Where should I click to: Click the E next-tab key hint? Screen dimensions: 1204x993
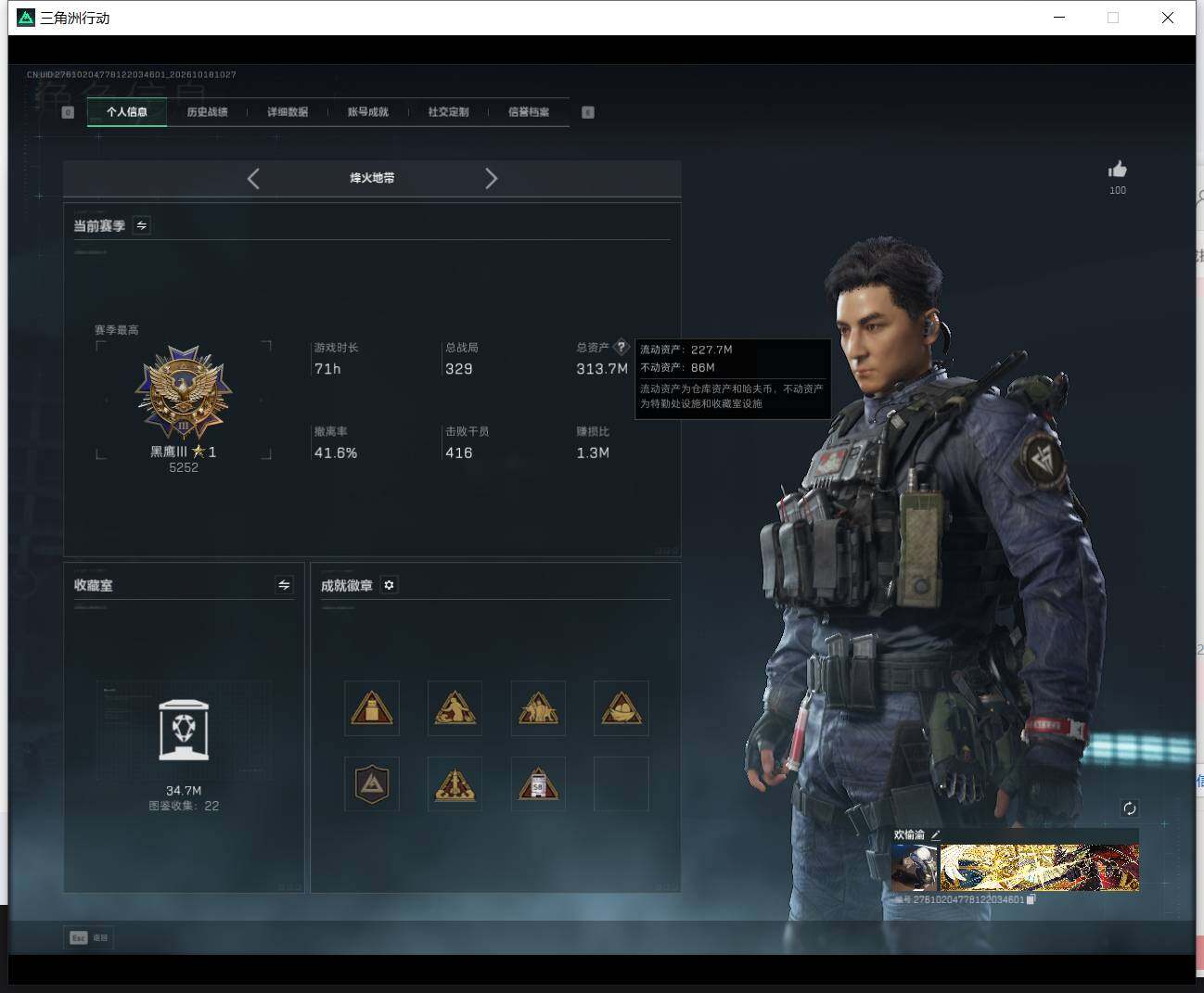coord(587,112)
